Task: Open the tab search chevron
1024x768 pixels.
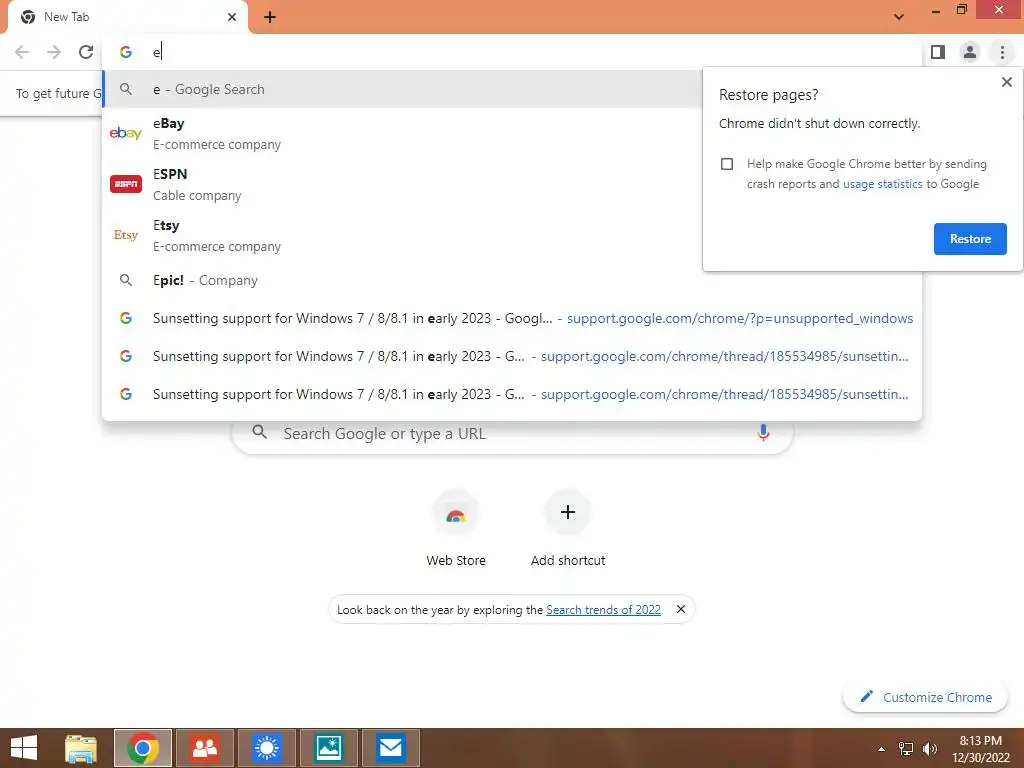Action: click(x=899, y=17)
